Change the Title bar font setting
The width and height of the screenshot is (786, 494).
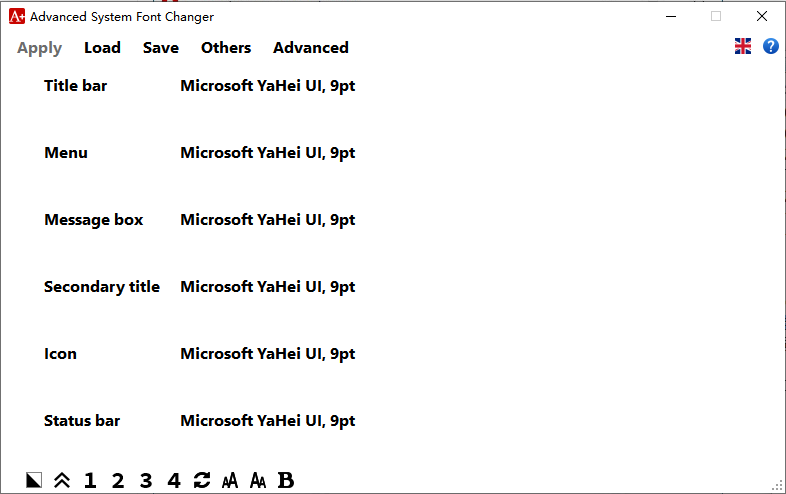[268, 86]
